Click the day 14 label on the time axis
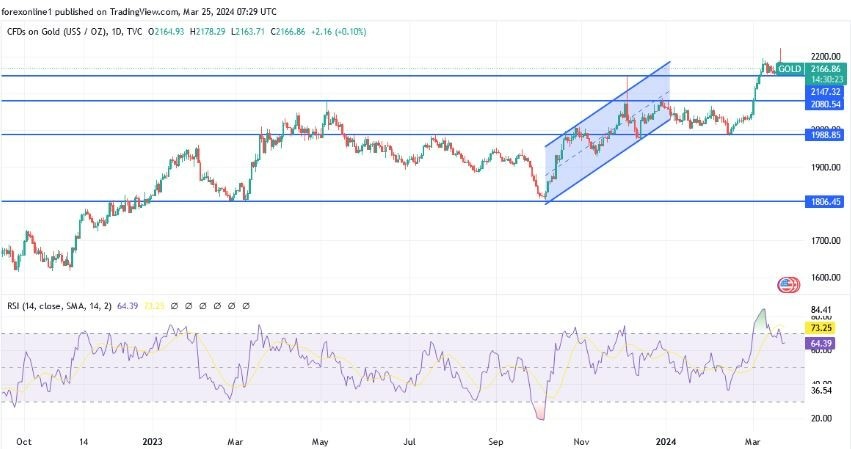851x449 pixels. pos(83,442)
